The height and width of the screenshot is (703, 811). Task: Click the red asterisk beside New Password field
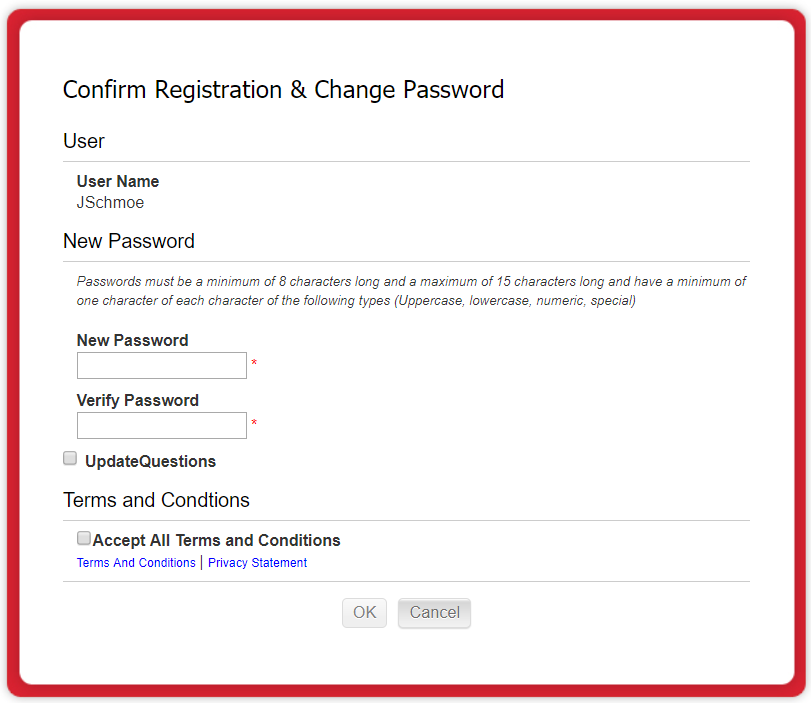(254, 363)
